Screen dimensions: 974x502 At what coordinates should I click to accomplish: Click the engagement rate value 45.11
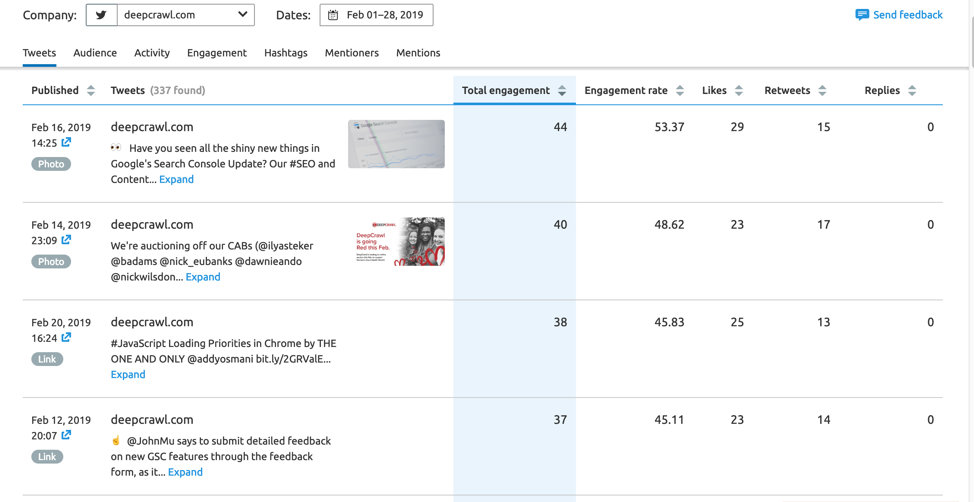pyautogui.click(x=670, y=420)
